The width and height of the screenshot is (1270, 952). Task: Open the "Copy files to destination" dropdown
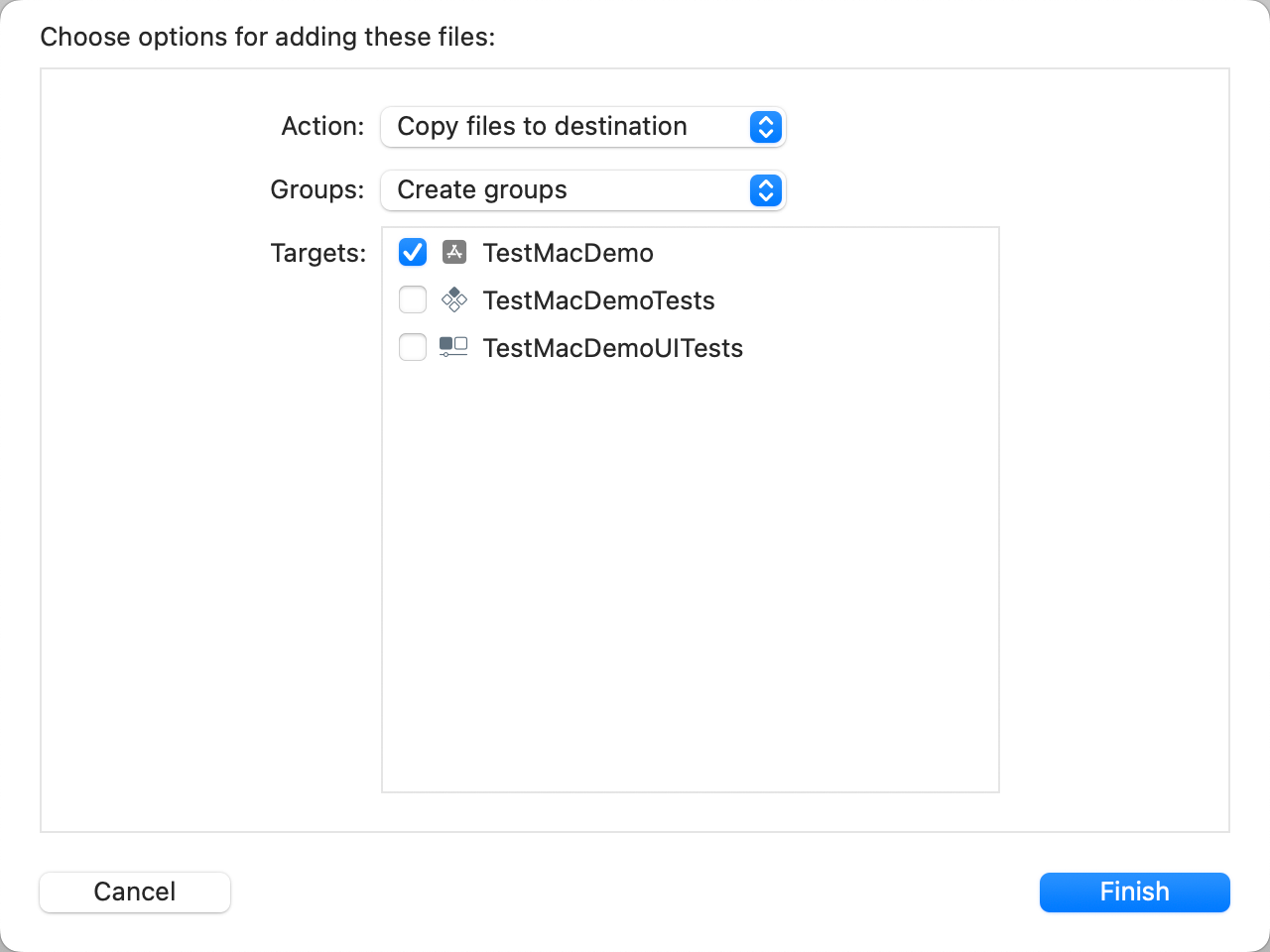tap(566, 127)
